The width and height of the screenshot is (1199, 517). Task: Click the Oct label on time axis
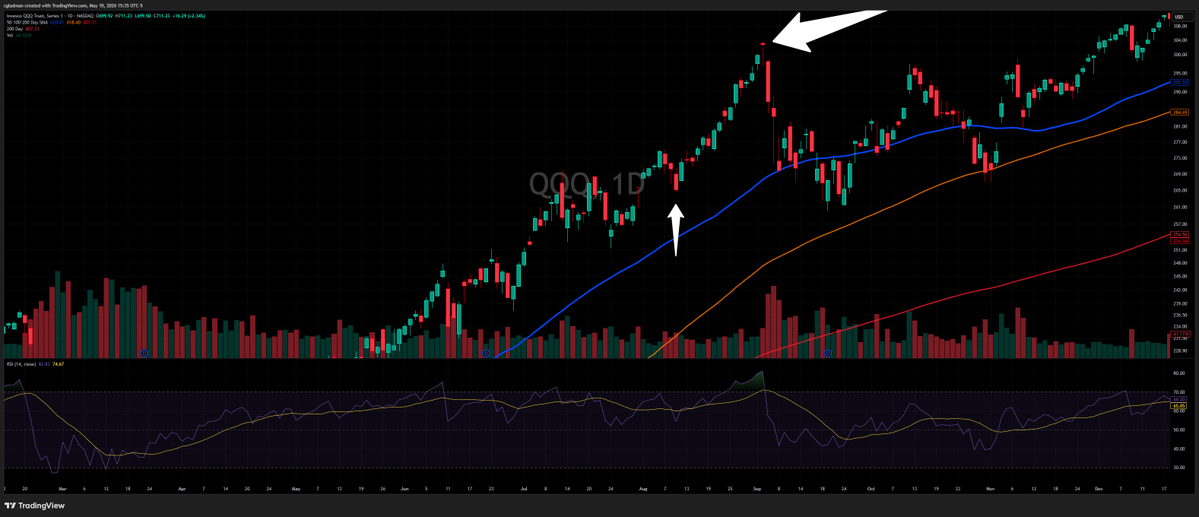(871, 489)
